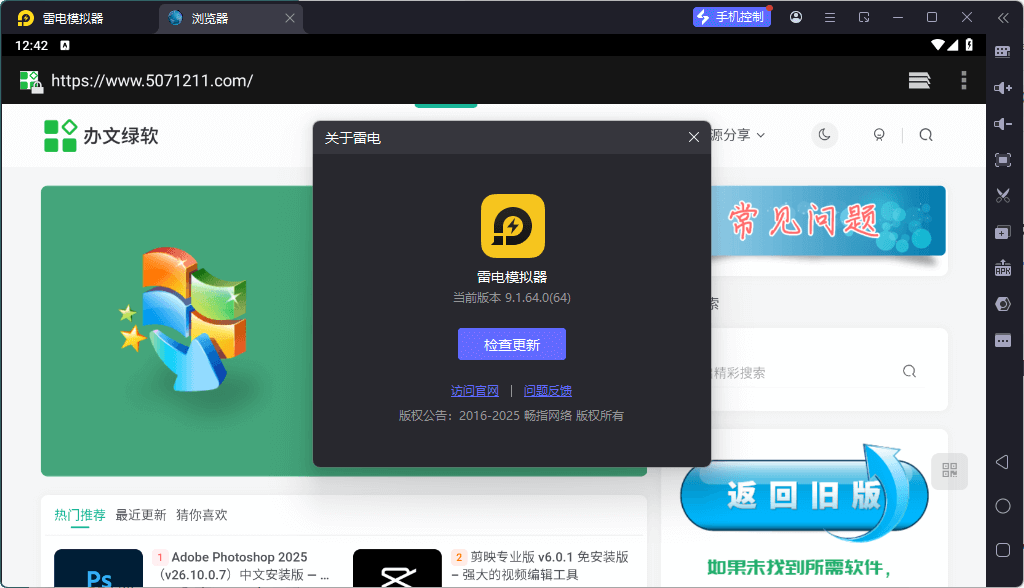This screenshot has height=588, width=1024.
Task: Close the 浏览器 tab
Action: click(x=290, y=18)
